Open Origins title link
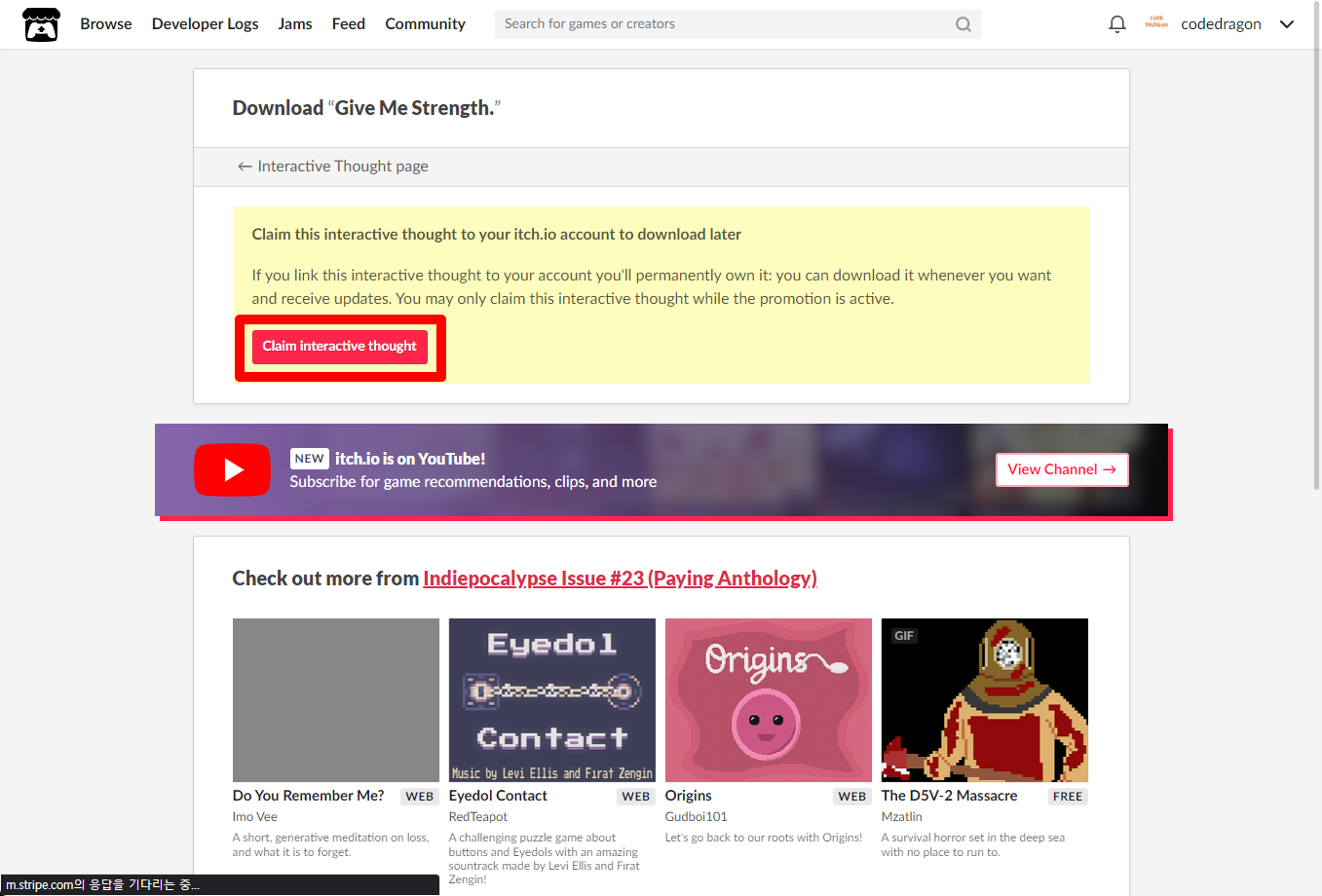Viewport: 1322px width, 896px height. [689, 796]
